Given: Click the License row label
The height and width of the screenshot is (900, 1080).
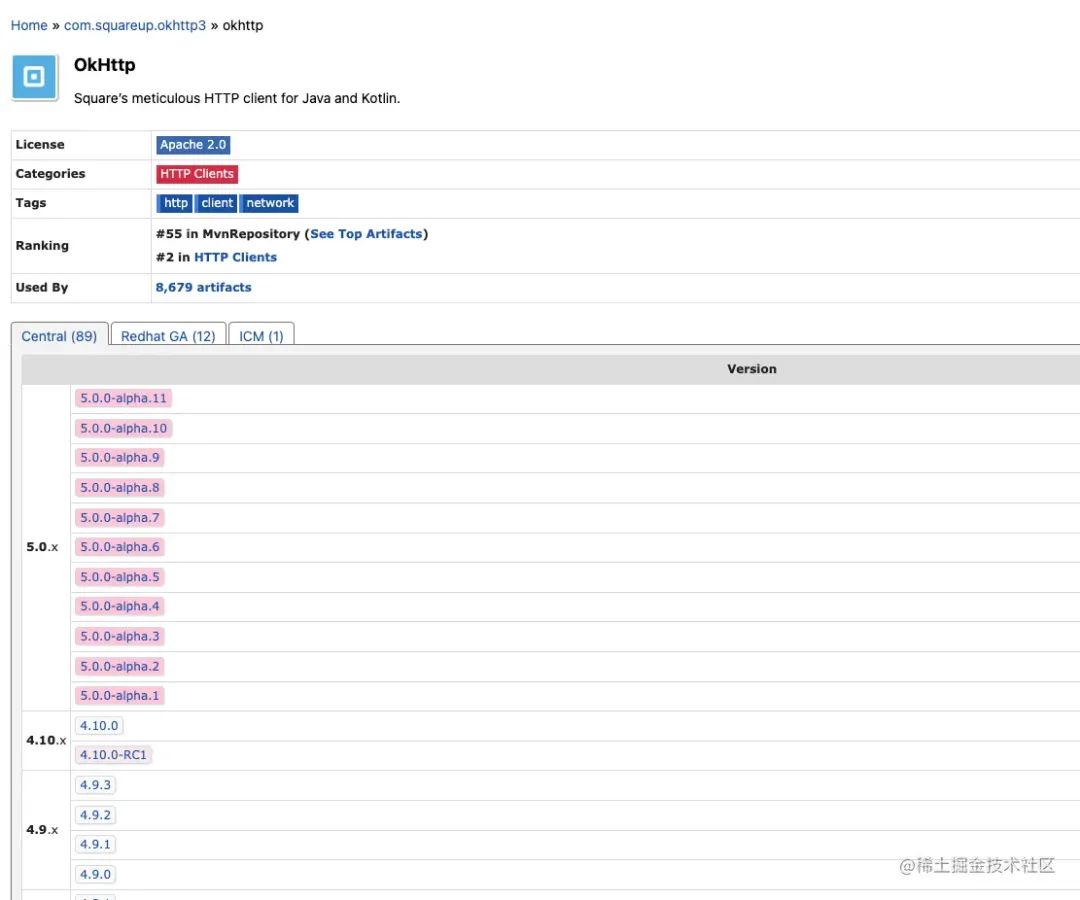Looking at the screenshot, I should click(40, 145).
